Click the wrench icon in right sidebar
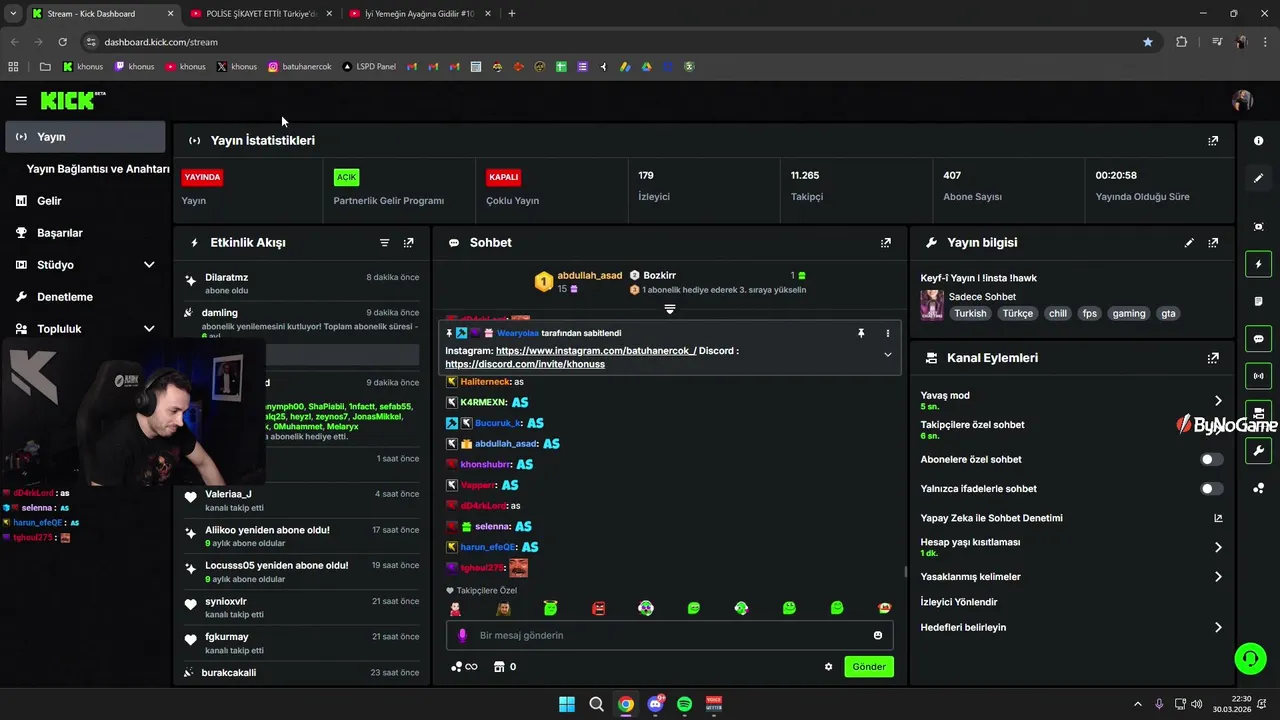This screenshot has height=720, width=1280. tap(1259, 451)
